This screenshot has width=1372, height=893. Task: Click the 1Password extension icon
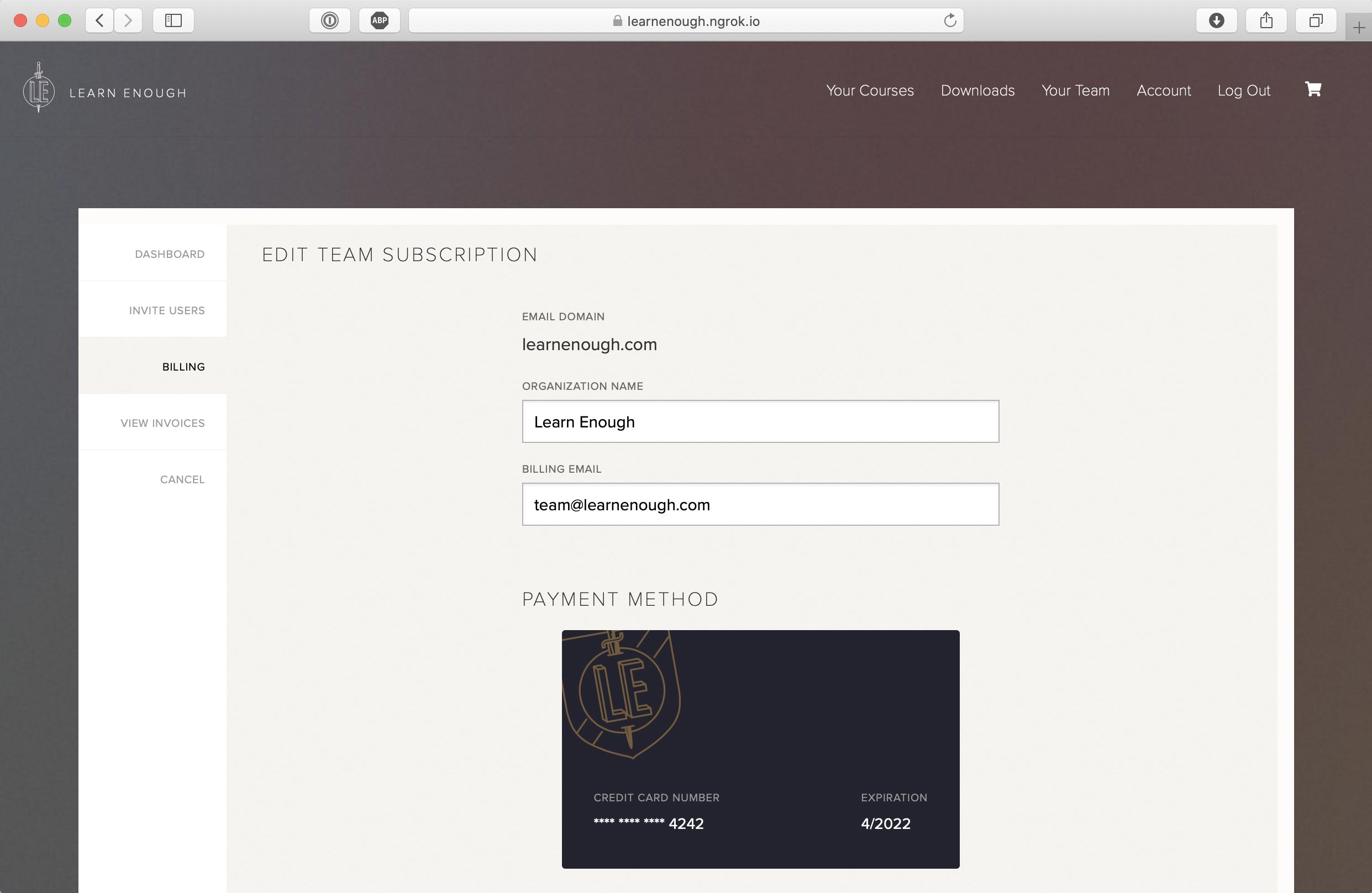pos(330,21)
